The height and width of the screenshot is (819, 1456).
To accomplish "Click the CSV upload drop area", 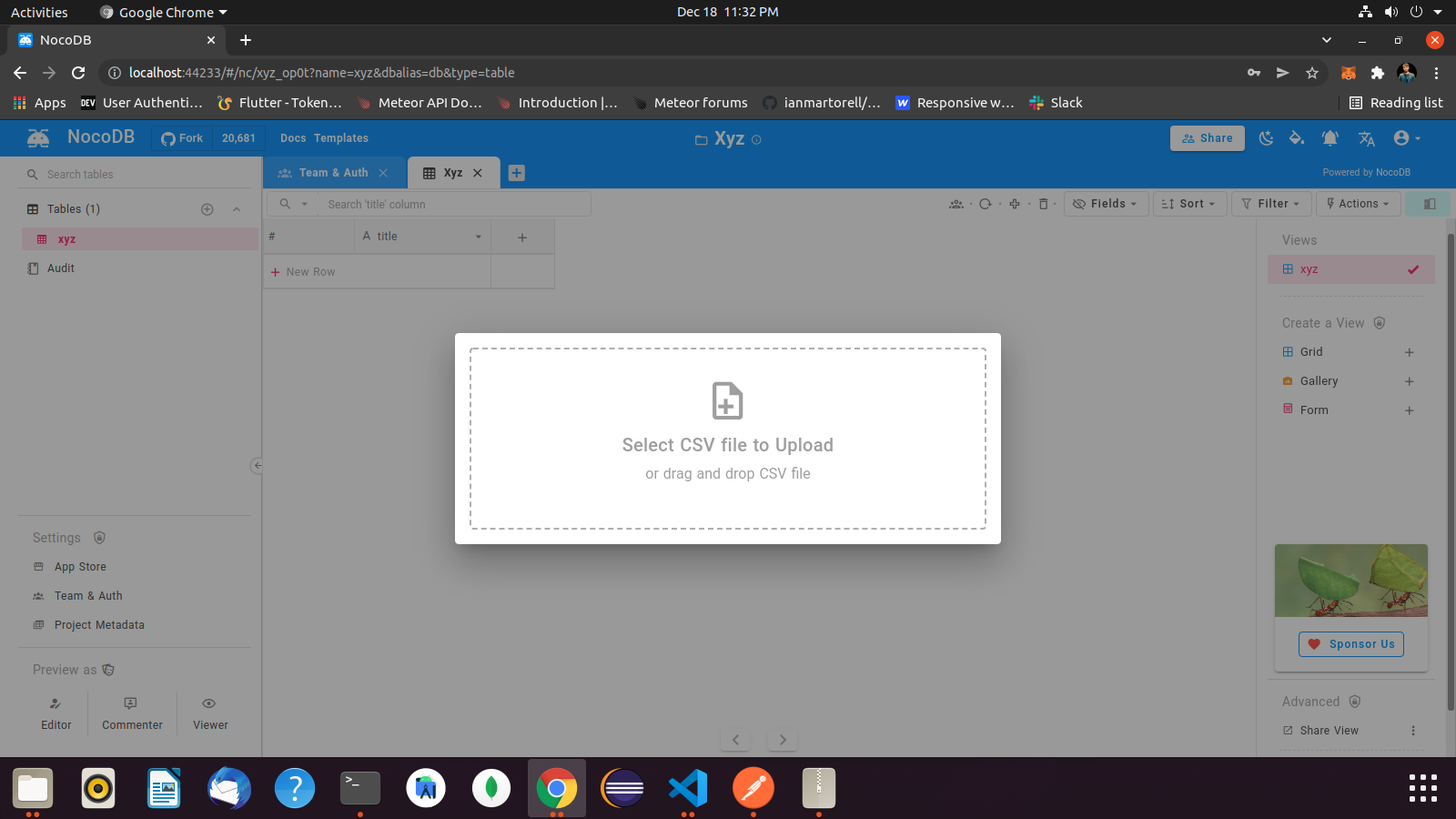I will coord(728,439).
